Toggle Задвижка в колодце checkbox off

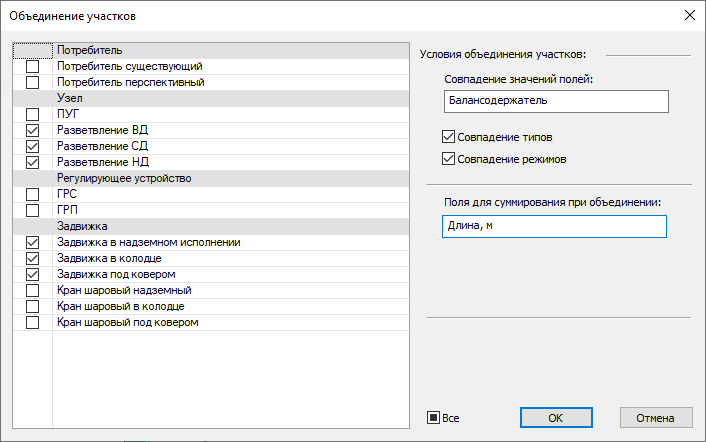tap(33, 258)
